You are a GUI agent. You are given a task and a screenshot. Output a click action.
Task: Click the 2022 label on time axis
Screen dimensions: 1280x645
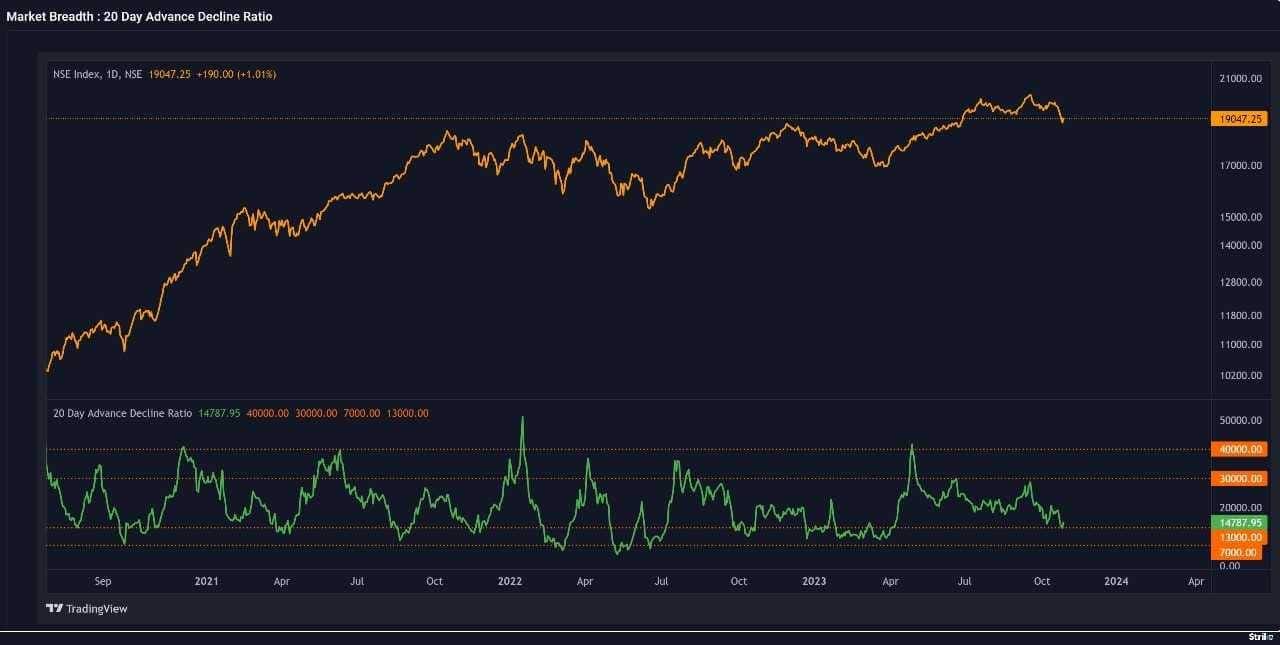[x=509, y=581]
